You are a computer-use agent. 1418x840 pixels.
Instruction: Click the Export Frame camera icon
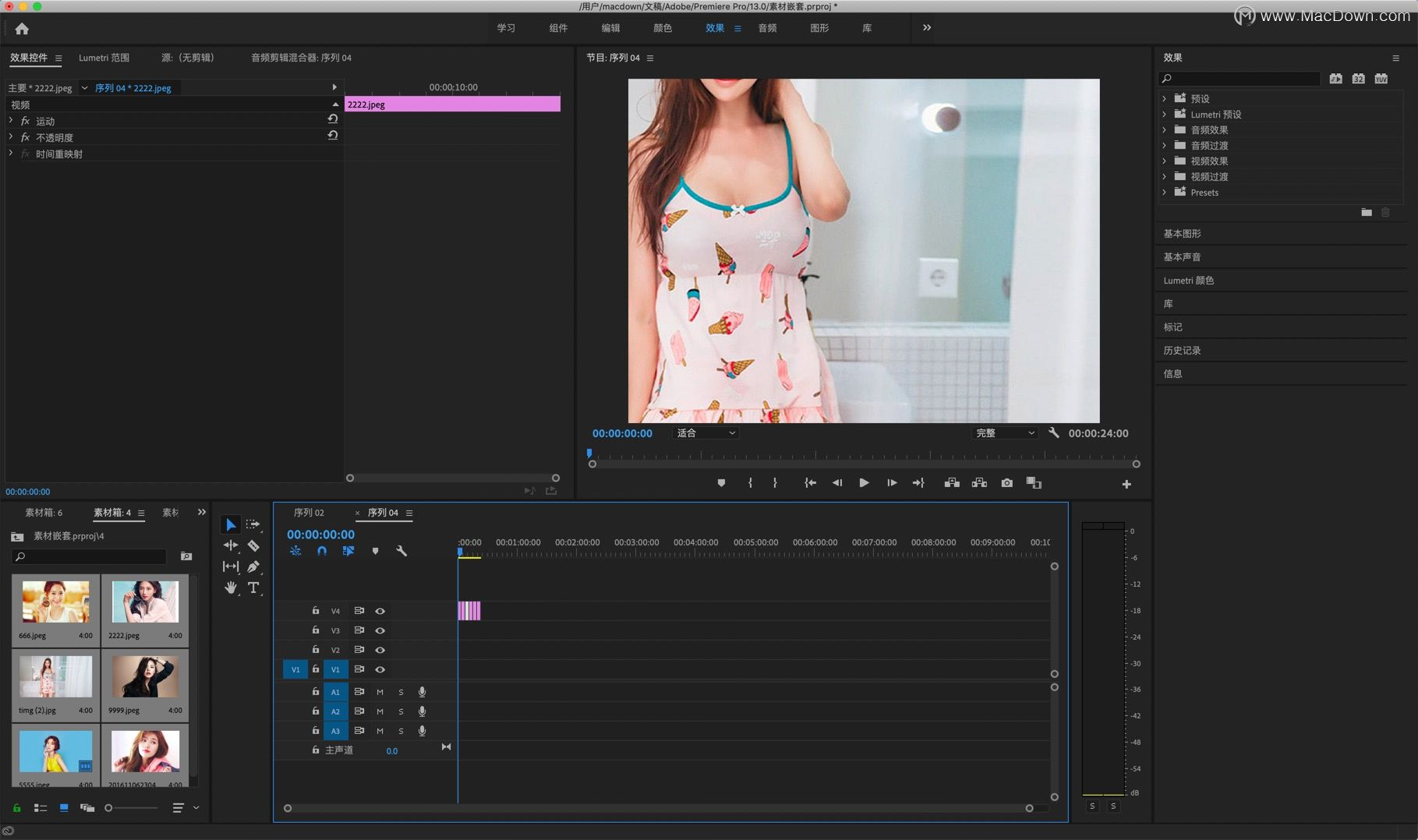tap(1007, 483)
